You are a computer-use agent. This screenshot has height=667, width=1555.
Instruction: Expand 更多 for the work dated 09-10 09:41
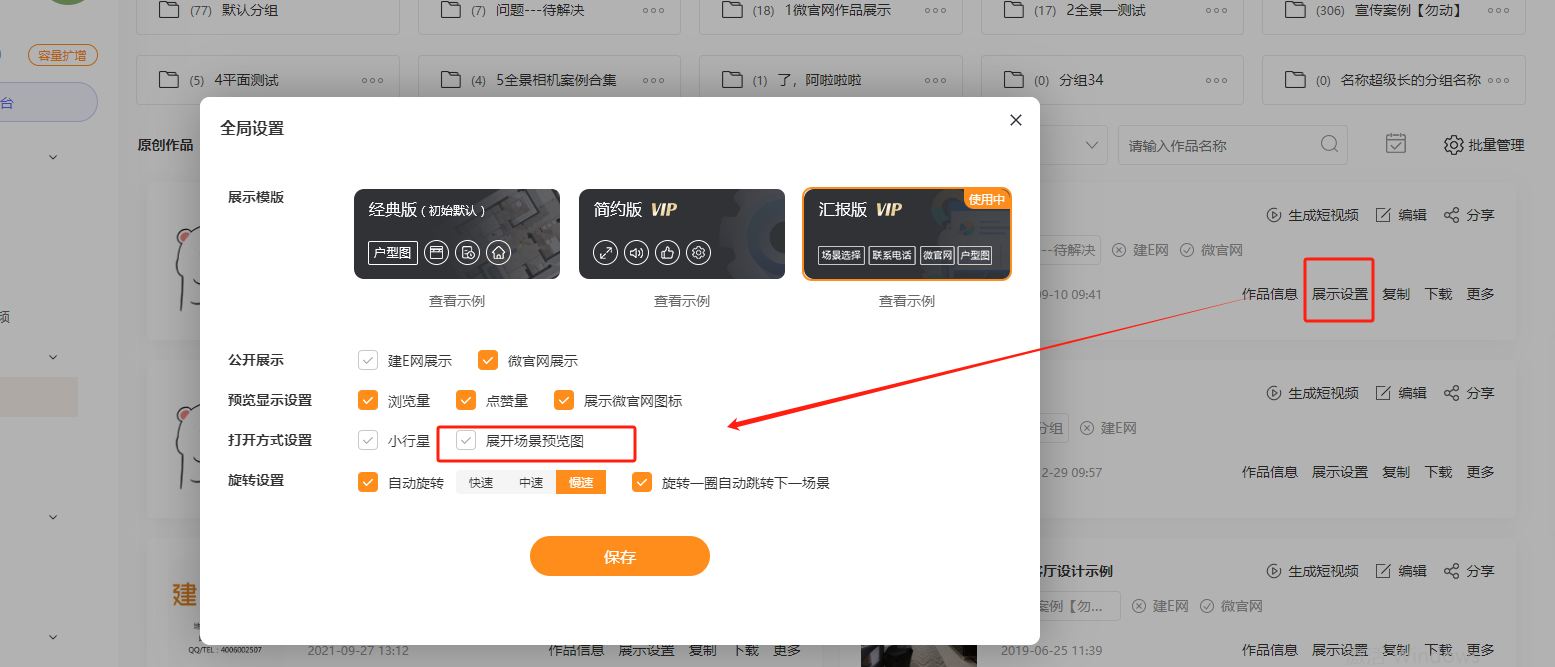pos(1480,294)
